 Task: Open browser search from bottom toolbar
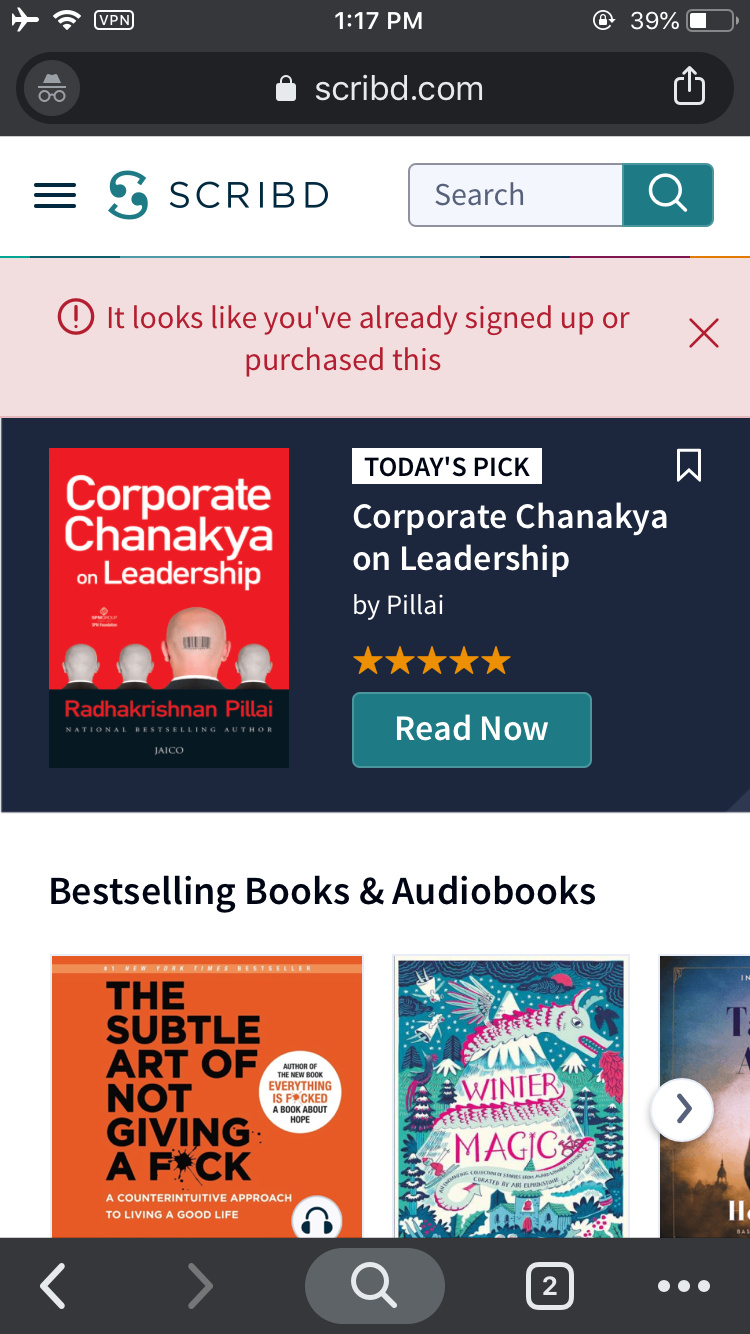(374, 1286)
